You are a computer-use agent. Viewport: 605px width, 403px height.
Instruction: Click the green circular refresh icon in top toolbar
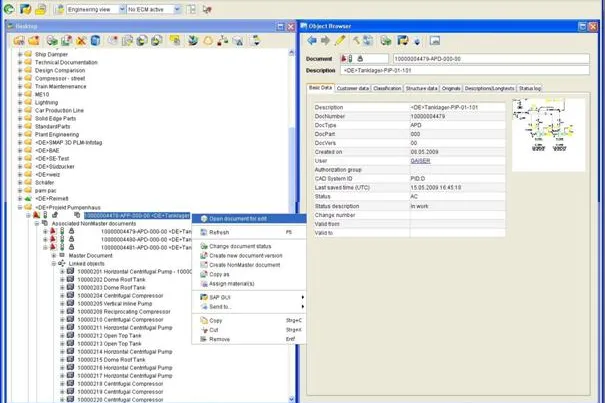[x=10, y=9]
